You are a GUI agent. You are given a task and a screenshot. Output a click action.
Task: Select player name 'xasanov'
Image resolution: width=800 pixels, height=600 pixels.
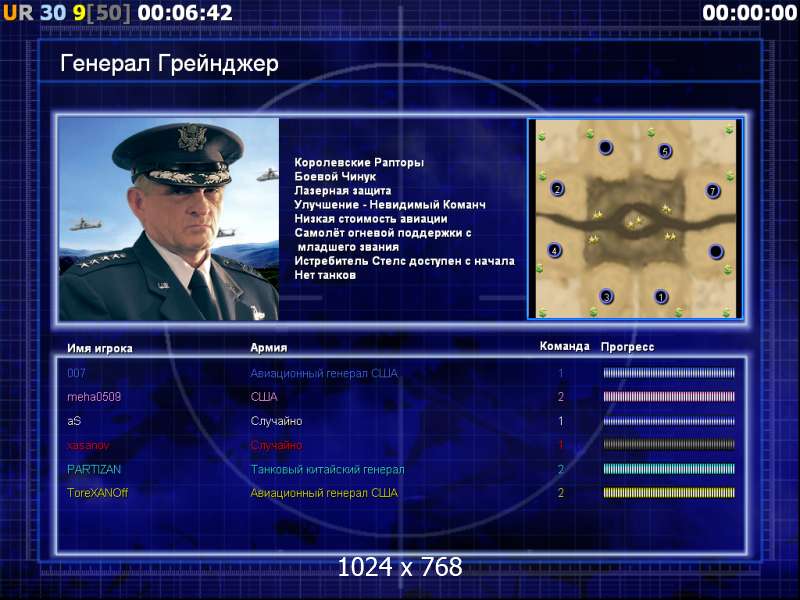tap(88, 445)
